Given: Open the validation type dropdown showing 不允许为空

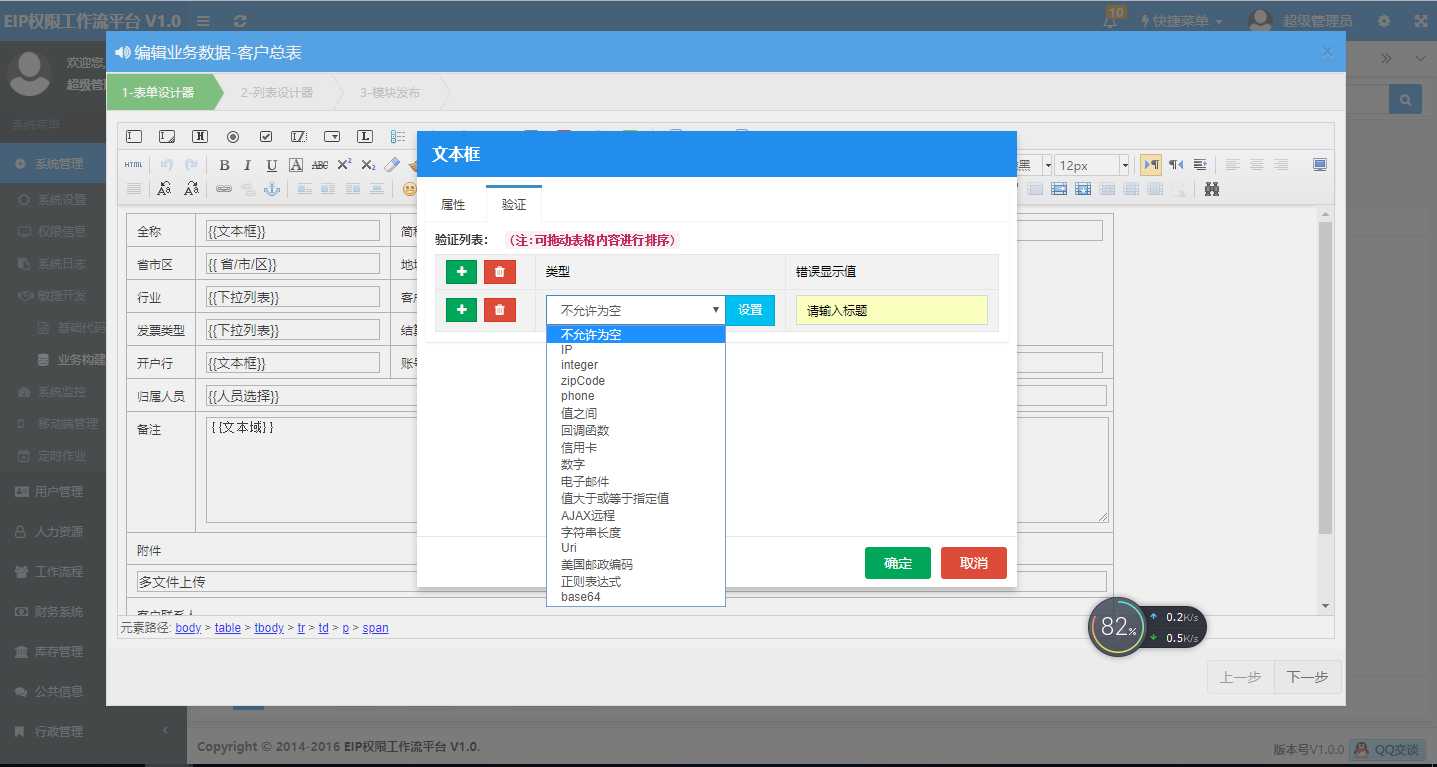Looking at the screenshot, I should 635,310.
